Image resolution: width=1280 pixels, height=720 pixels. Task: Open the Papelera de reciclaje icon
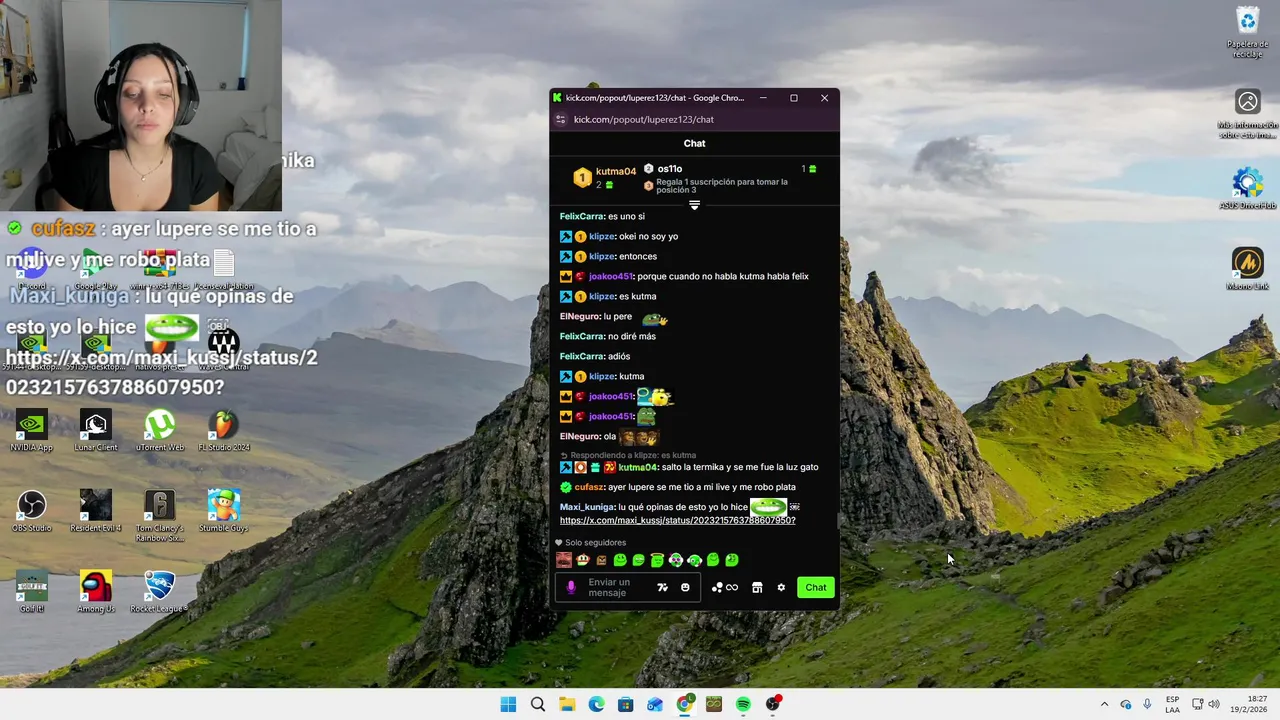pos(1248,32)
